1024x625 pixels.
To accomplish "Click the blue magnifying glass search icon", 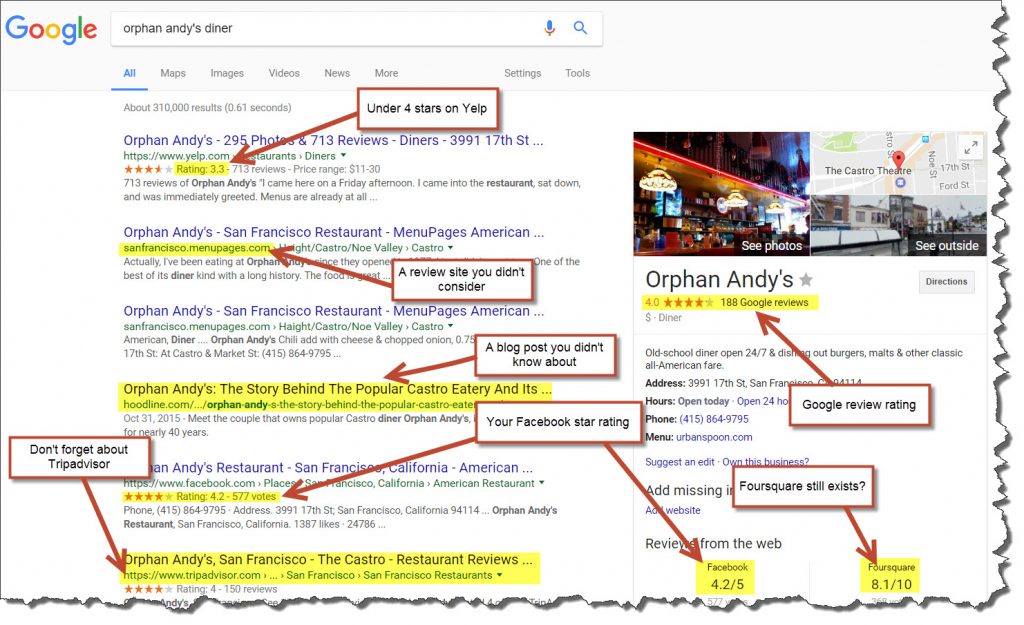I will click(x=580, y=27).
